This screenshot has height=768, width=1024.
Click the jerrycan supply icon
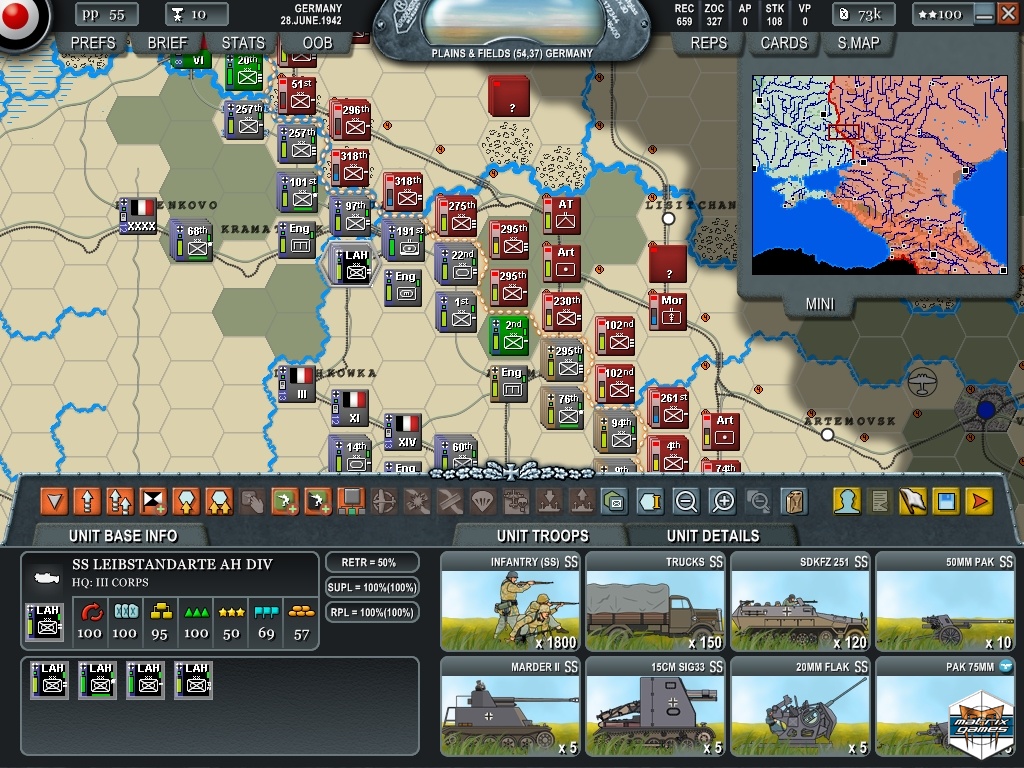click(794, 500)
